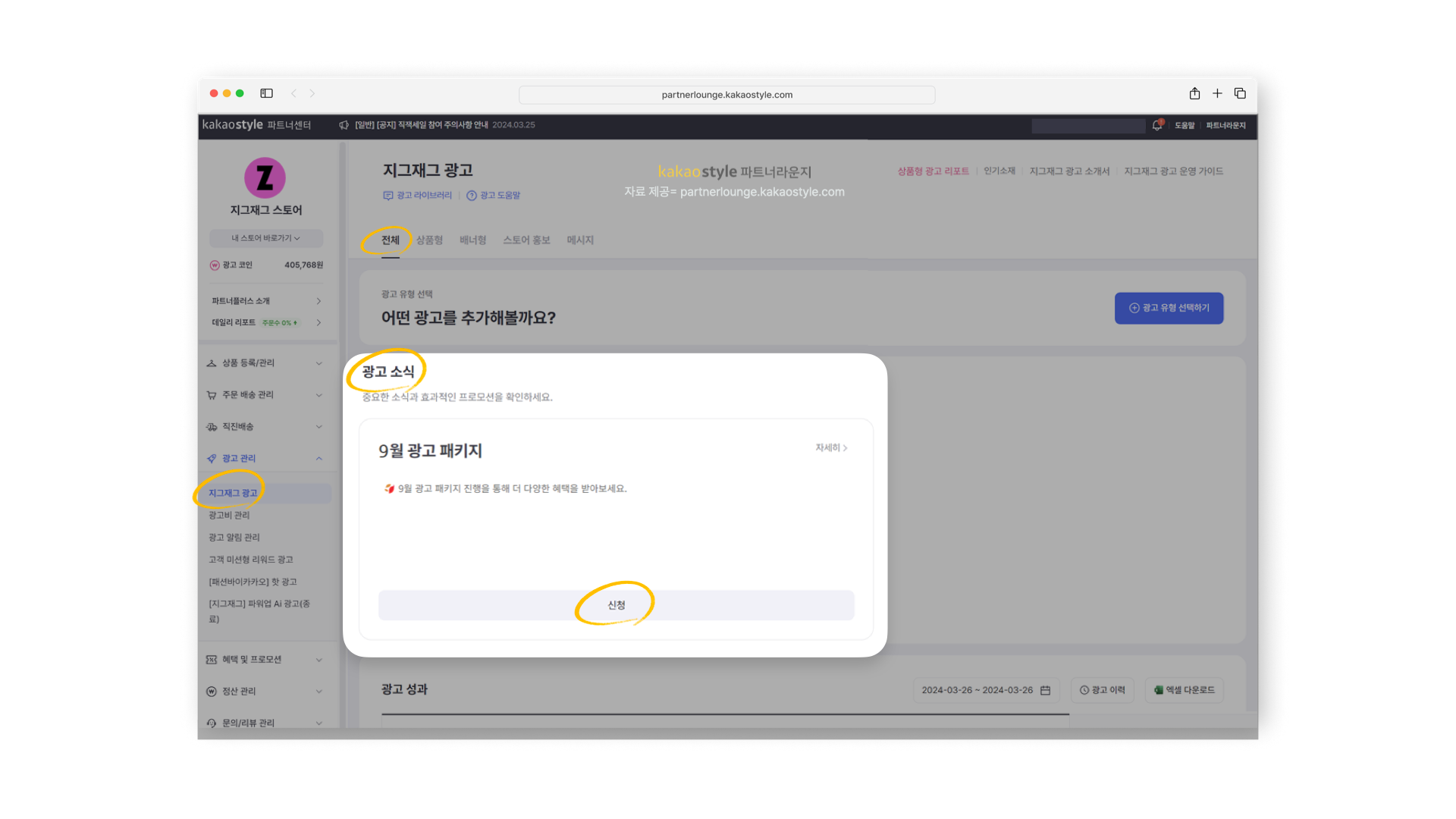Go forward with the browser forward arrow
Viewport: 1456px width, 819px height.
[312, 93]
